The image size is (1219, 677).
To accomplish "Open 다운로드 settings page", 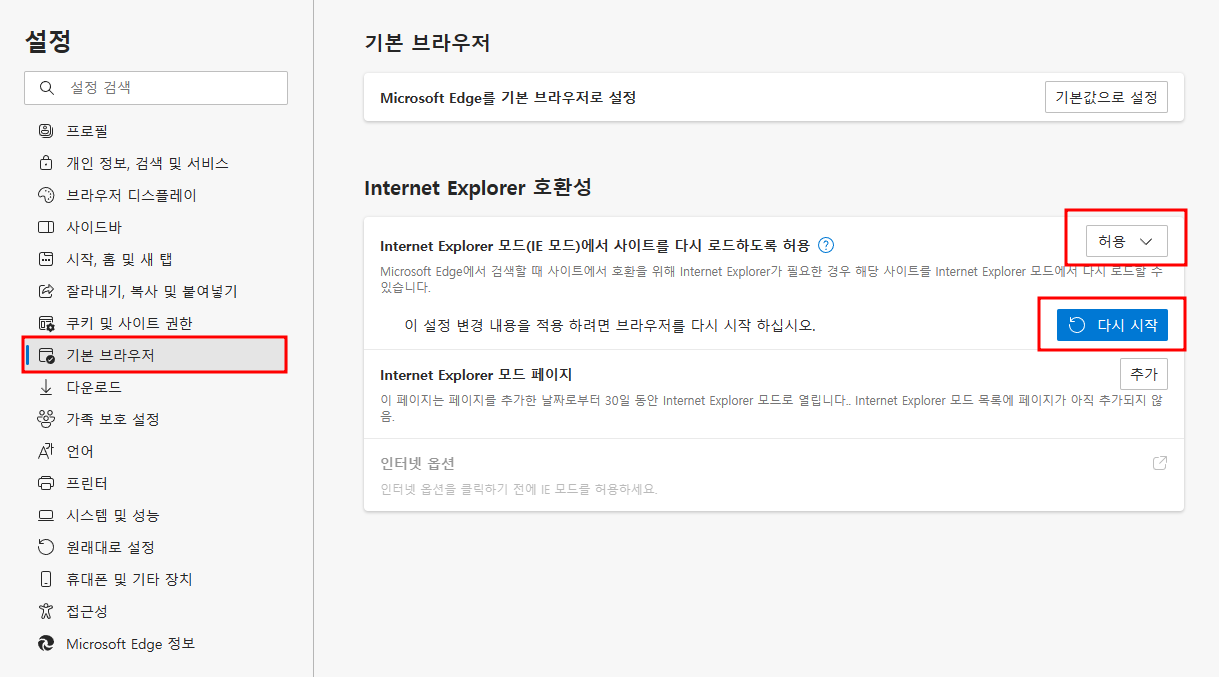I will point(156,387).
